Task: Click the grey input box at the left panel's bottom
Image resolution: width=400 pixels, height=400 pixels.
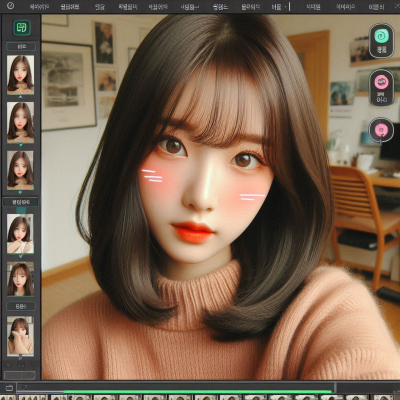Action: (x=20, y=375)
